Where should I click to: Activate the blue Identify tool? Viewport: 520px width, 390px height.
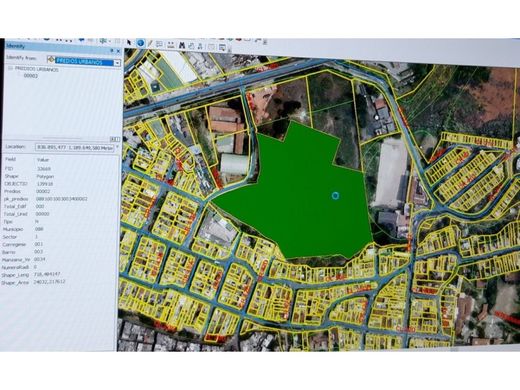pos(141,43)
